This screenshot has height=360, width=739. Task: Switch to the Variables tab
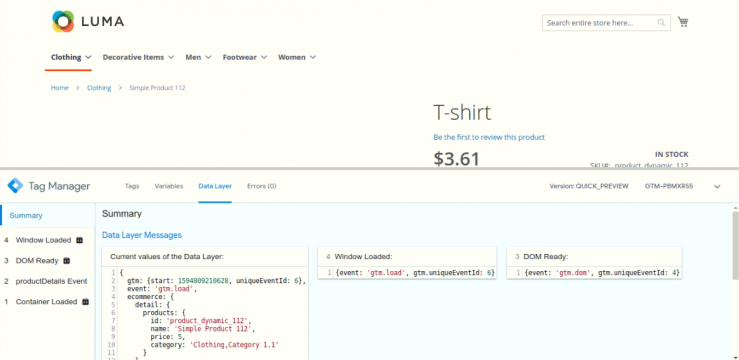[169, 186]
